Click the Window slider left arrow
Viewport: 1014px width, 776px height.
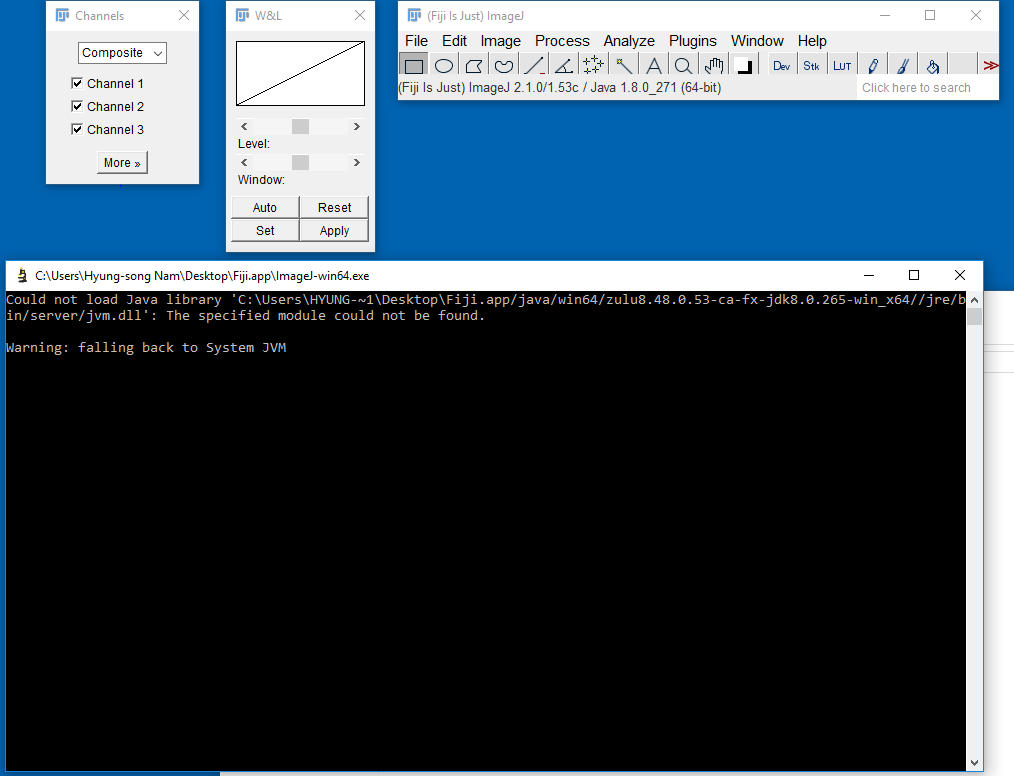(244, 163)
